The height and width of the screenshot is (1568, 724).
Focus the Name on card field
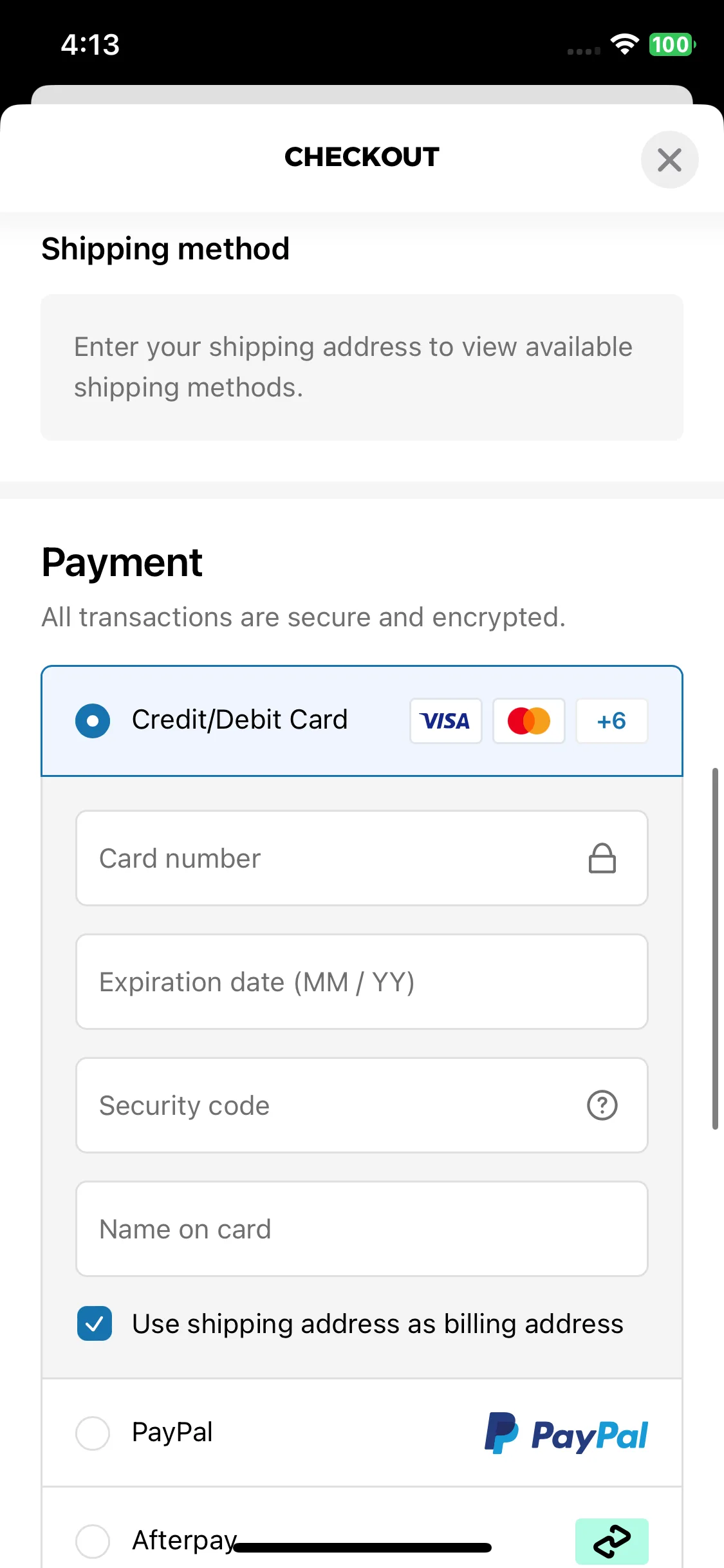pyautogui.click(x=362, y=1229)
